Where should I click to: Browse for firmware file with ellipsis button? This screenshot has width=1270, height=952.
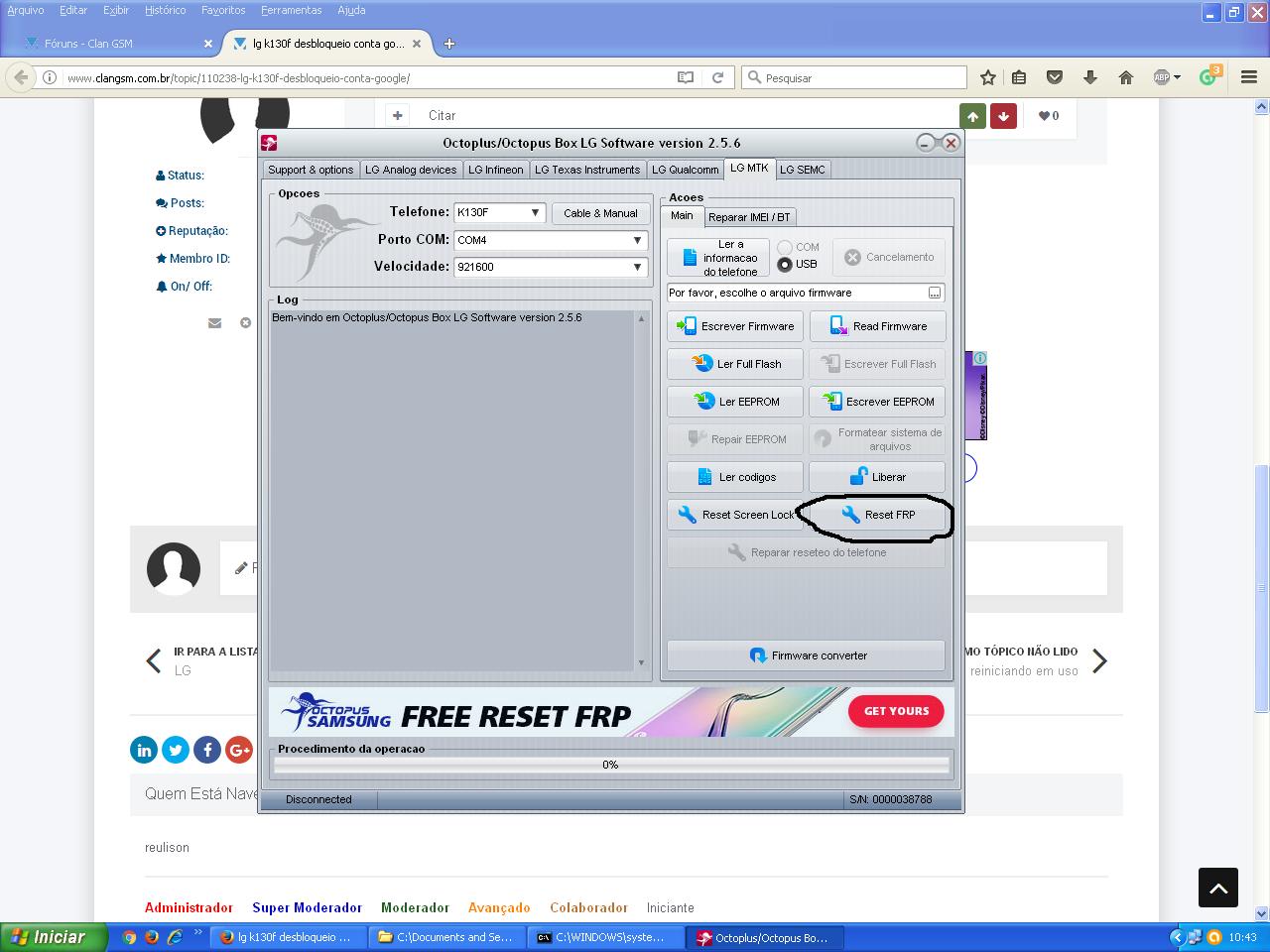pyautogui.click(x=935, y=293)
